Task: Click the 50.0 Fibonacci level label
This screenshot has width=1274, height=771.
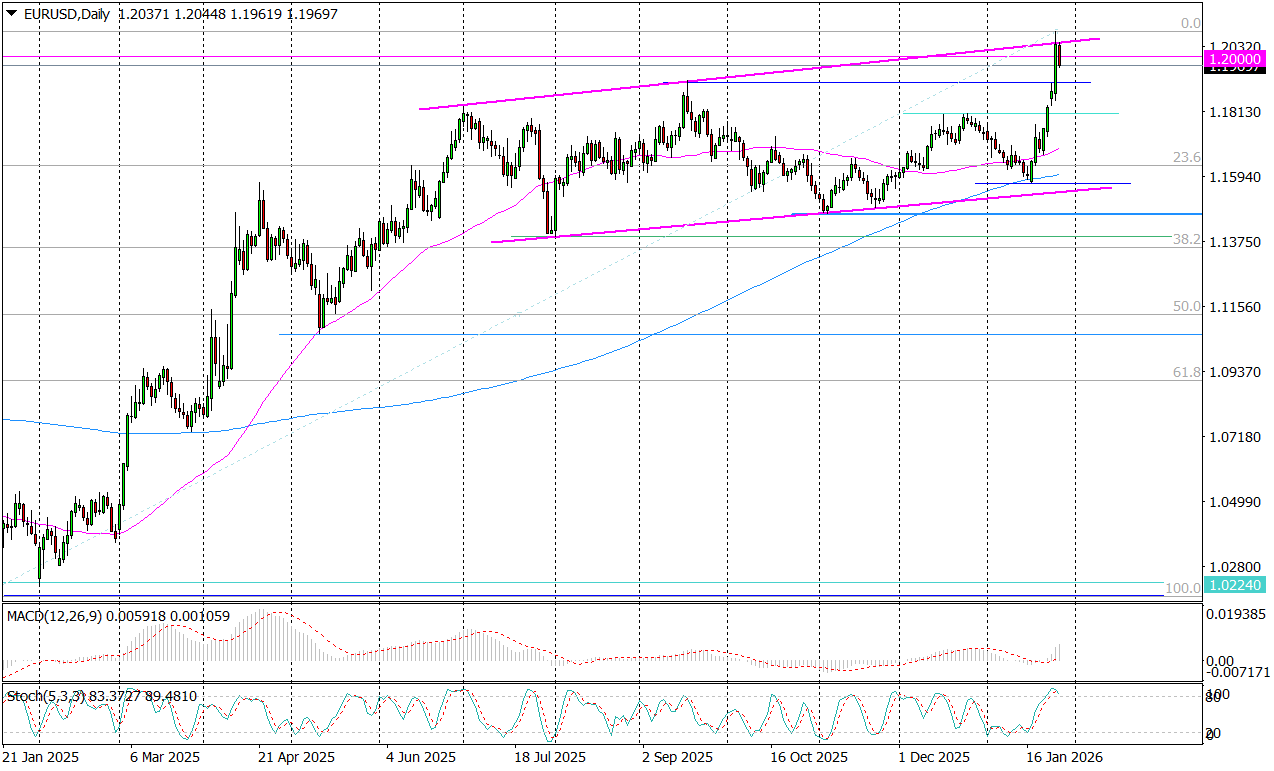Action: point(1186,306)
